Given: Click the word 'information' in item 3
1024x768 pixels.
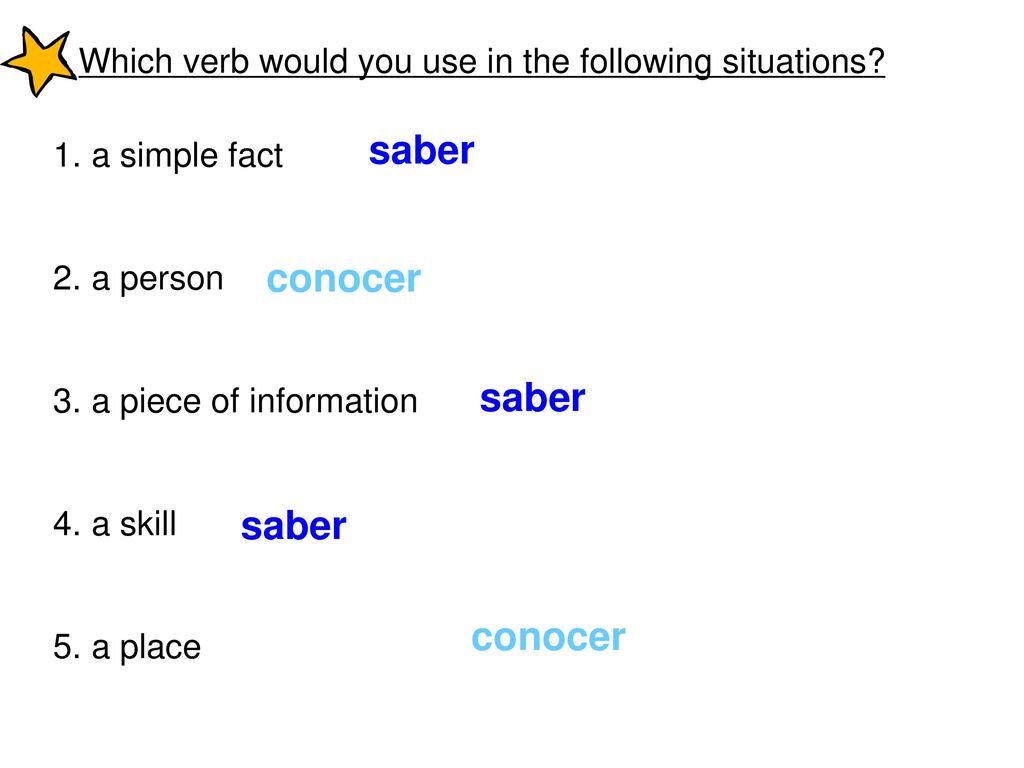Looking at the screenshot, I should click(333, 401).
